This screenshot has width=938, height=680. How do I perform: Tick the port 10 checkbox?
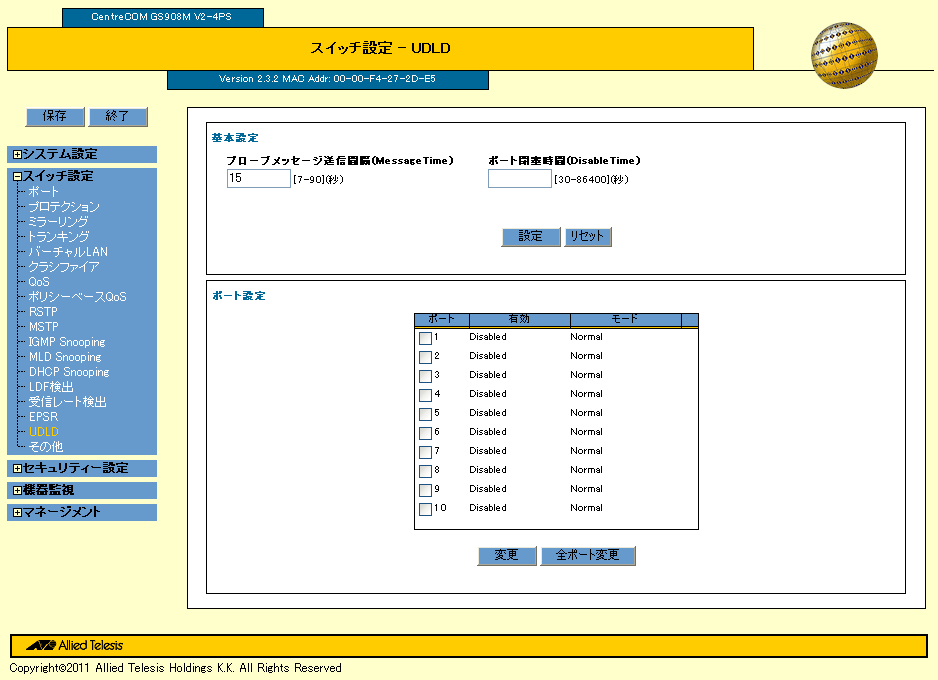[425, 509]
